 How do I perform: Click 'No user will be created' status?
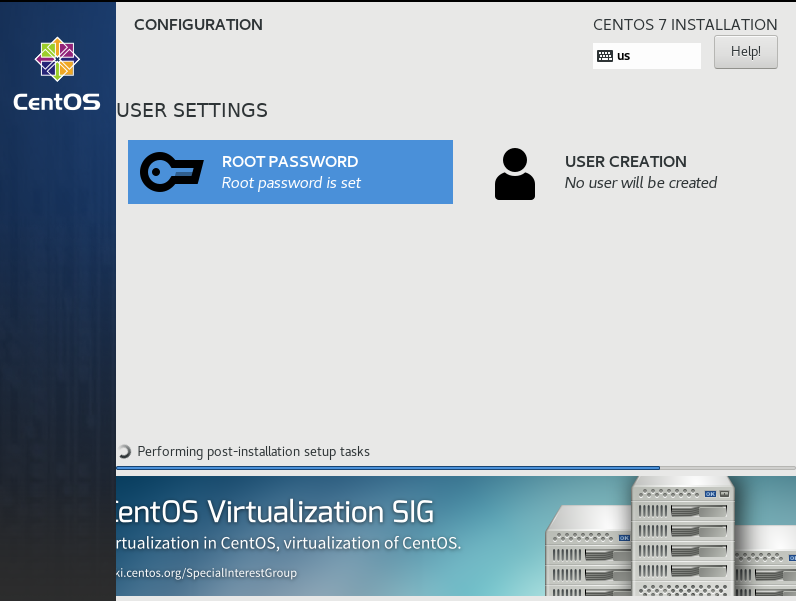[x=640, y=183]
